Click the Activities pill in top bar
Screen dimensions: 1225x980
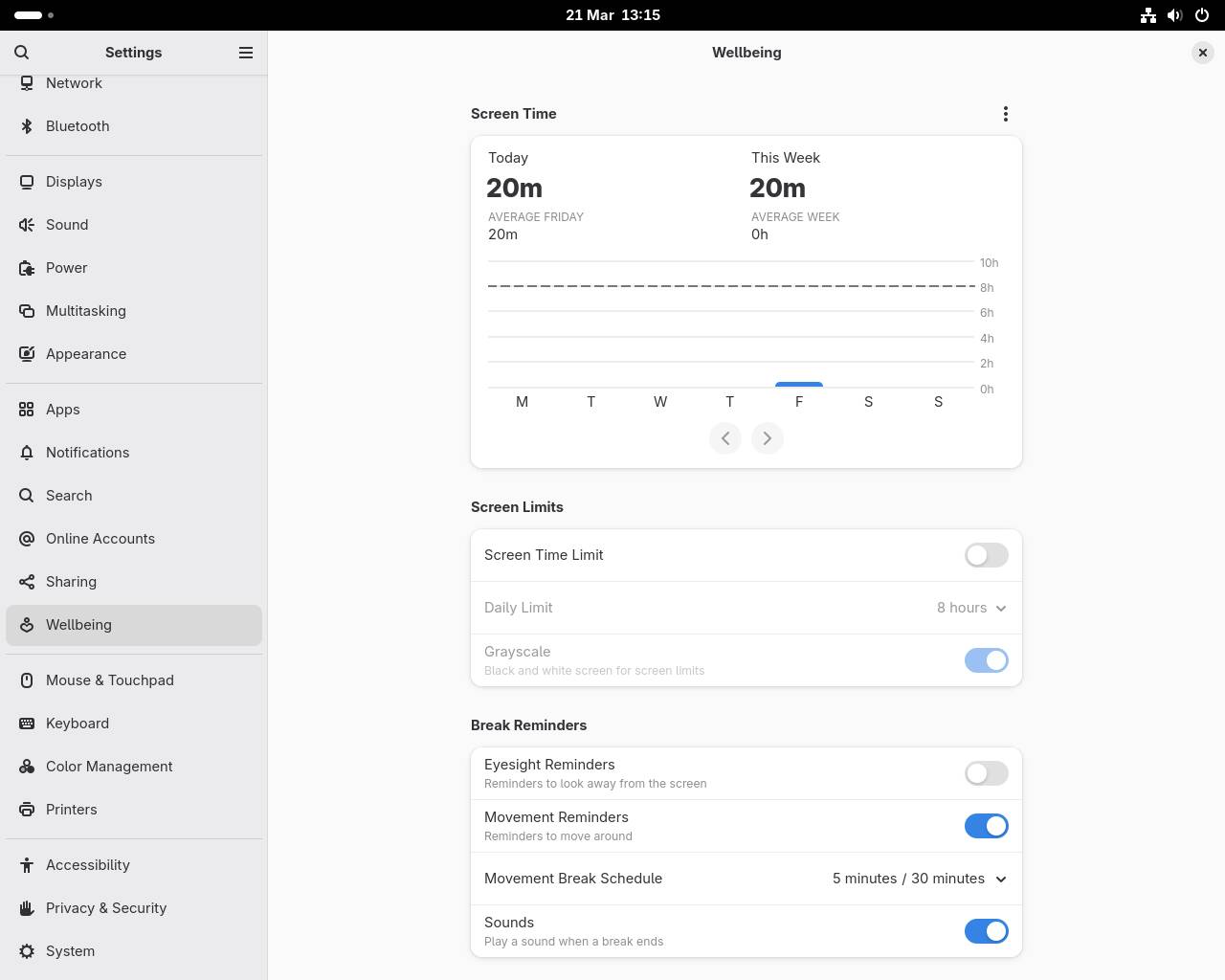pos(34,15)
